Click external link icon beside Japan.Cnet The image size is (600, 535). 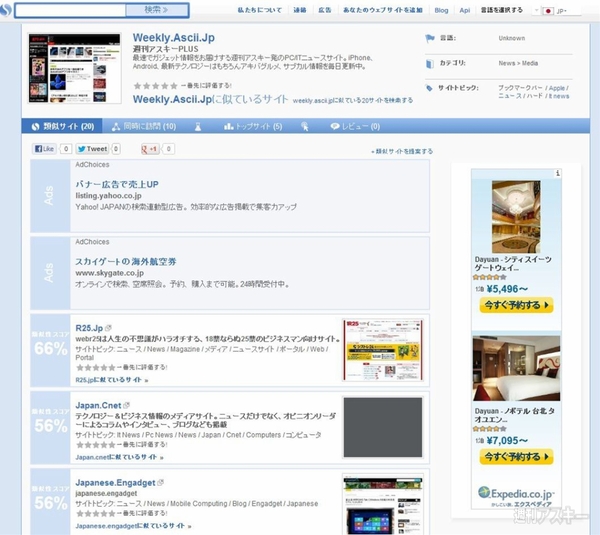pos(127,405)
